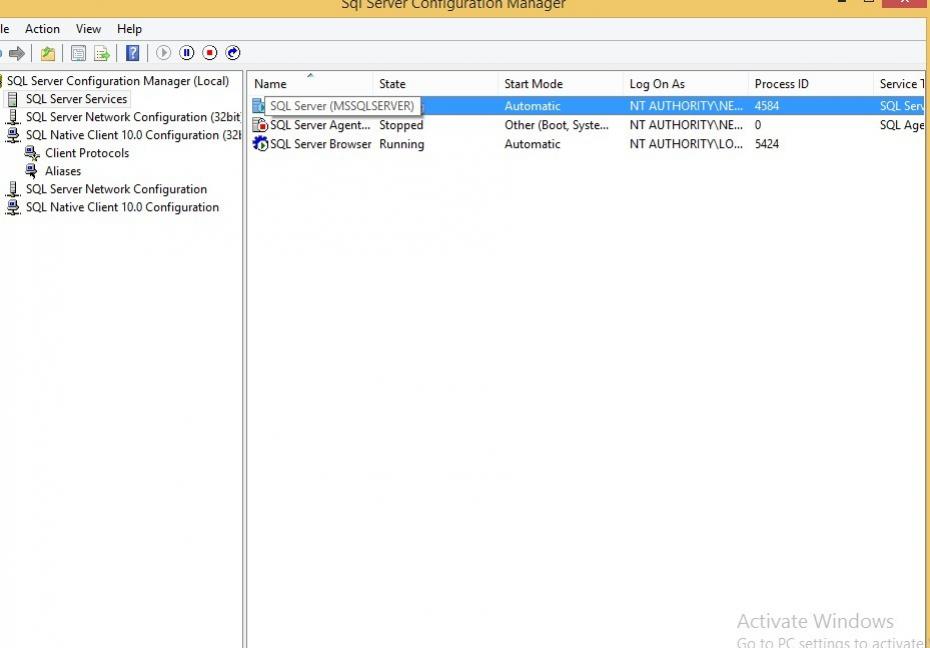Click the Start Service play icon

pos(163,53)
